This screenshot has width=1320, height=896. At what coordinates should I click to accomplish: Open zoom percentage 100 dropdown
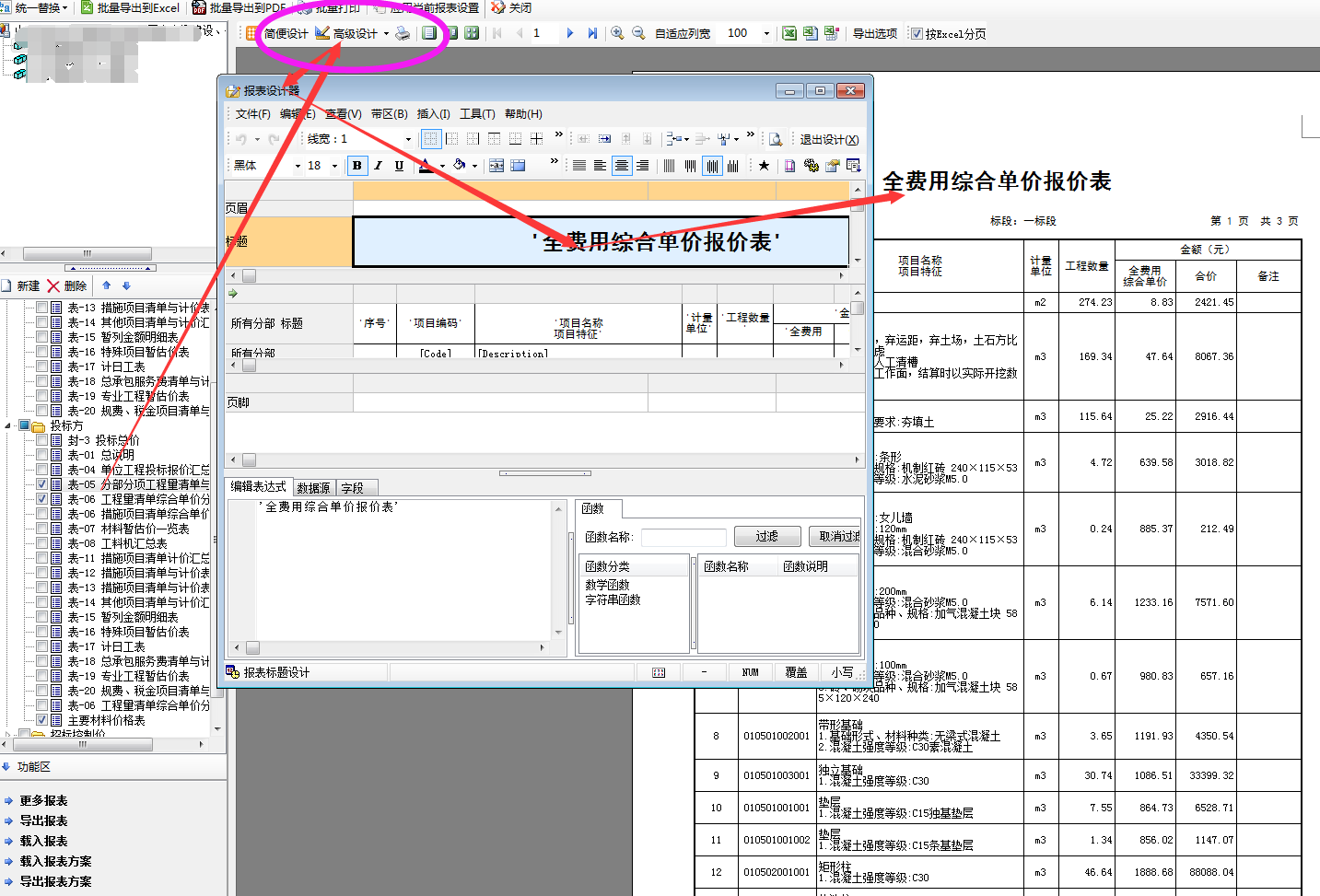pyautogui.click(x=766, y=33)
